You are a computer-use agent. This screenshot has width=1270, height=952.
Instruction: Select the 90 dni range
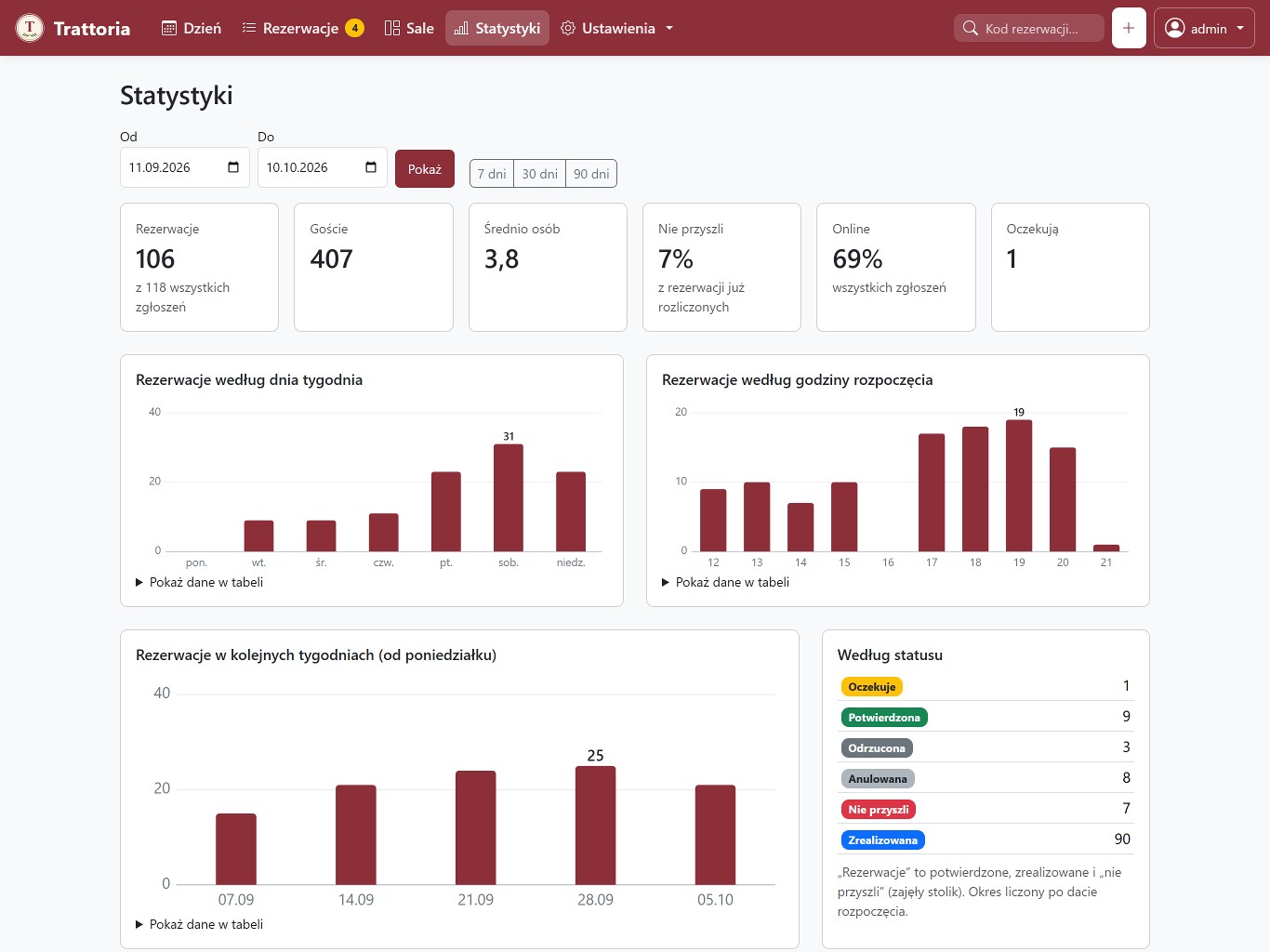click(591, 174)
